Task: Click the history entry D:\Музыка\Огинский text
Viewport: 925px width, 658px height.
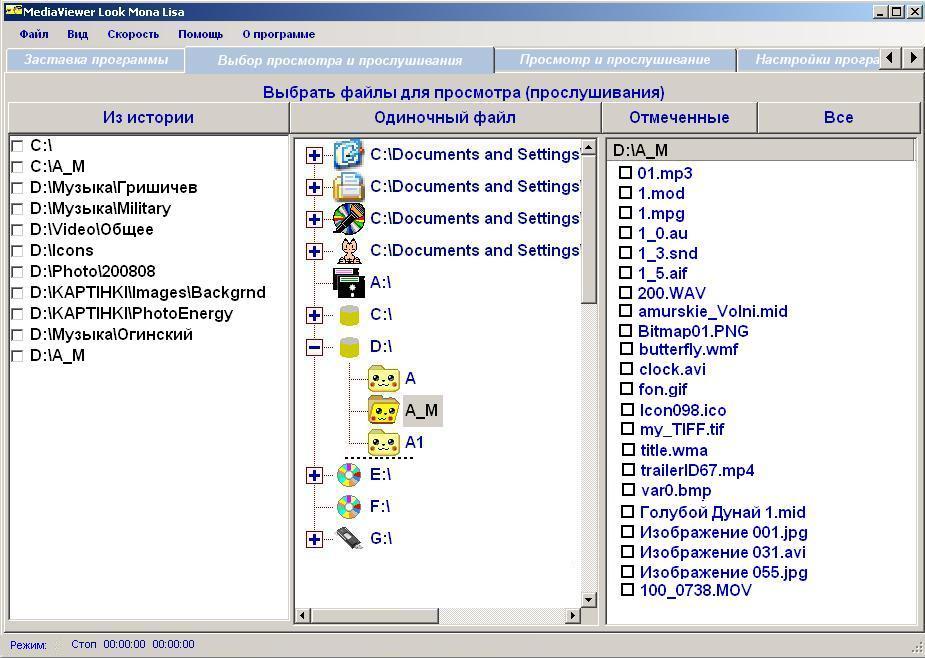Action: pos(111,335)
